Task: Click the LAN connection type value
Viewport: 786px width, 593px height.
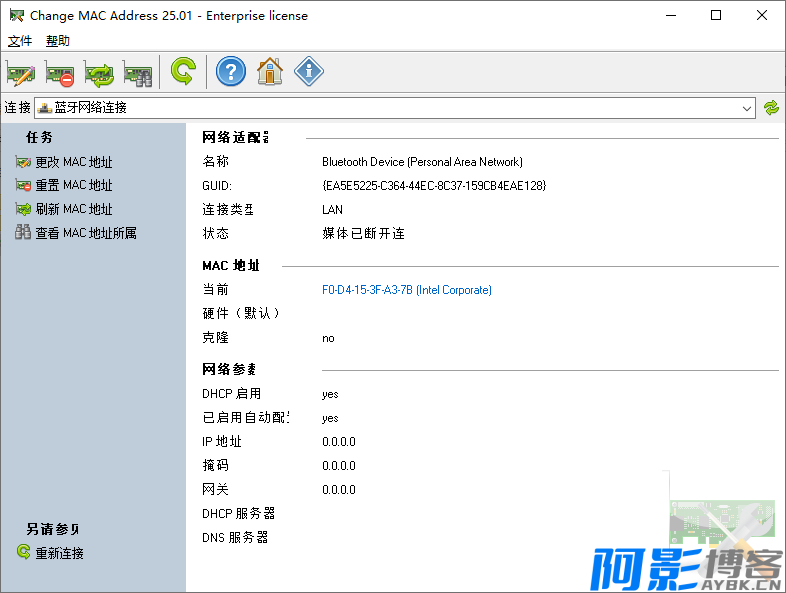Action: 332,210
